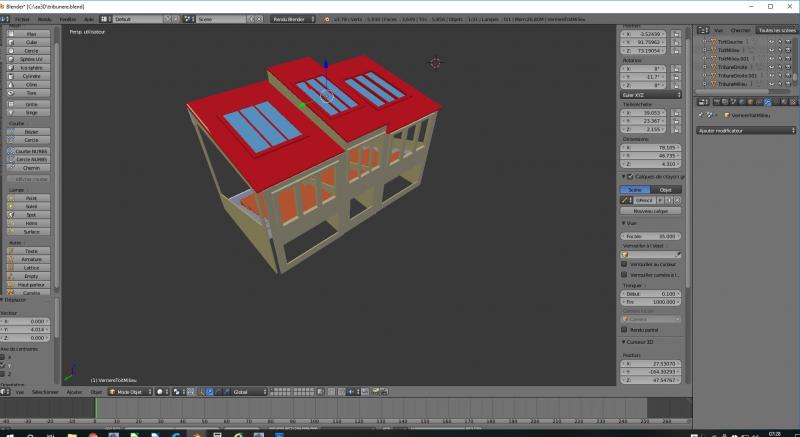Image resolution: width=800 pixels, height=437 pixels.
Task: Add a Cube mesh from the tool shelf
Action: 31,43
